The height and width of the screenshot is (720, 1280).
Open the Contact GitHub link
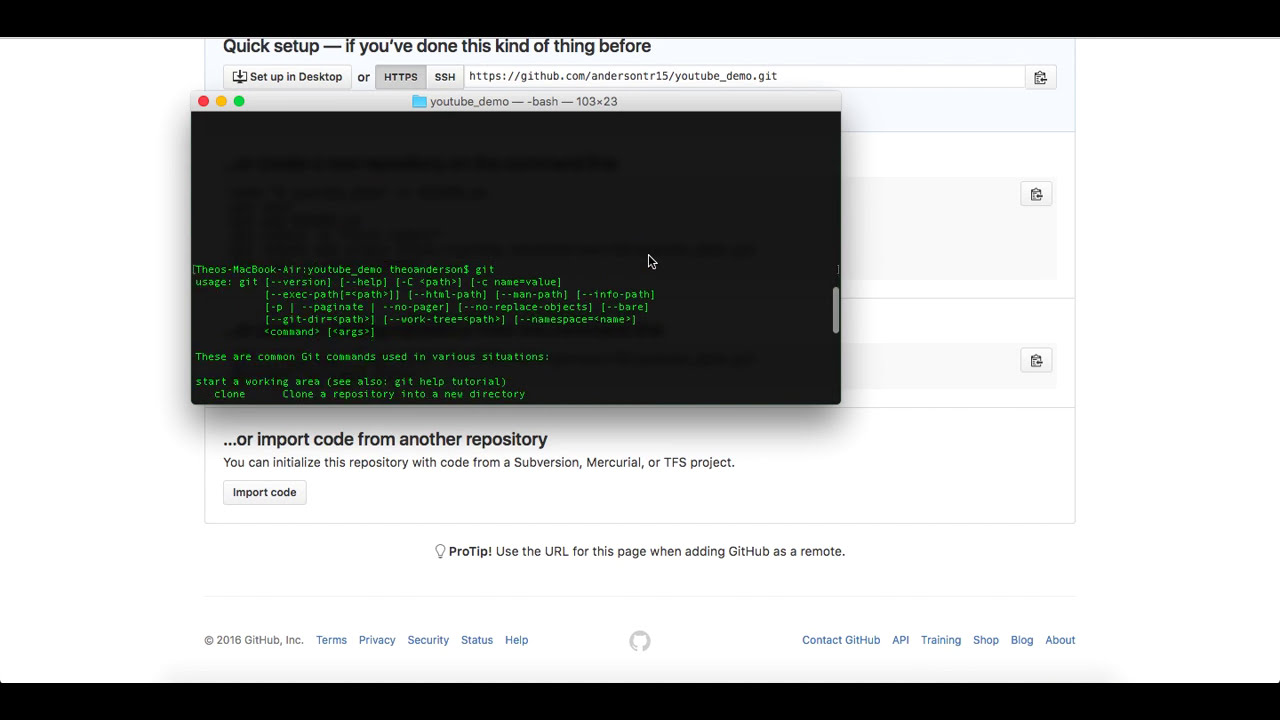pos(841,640)
